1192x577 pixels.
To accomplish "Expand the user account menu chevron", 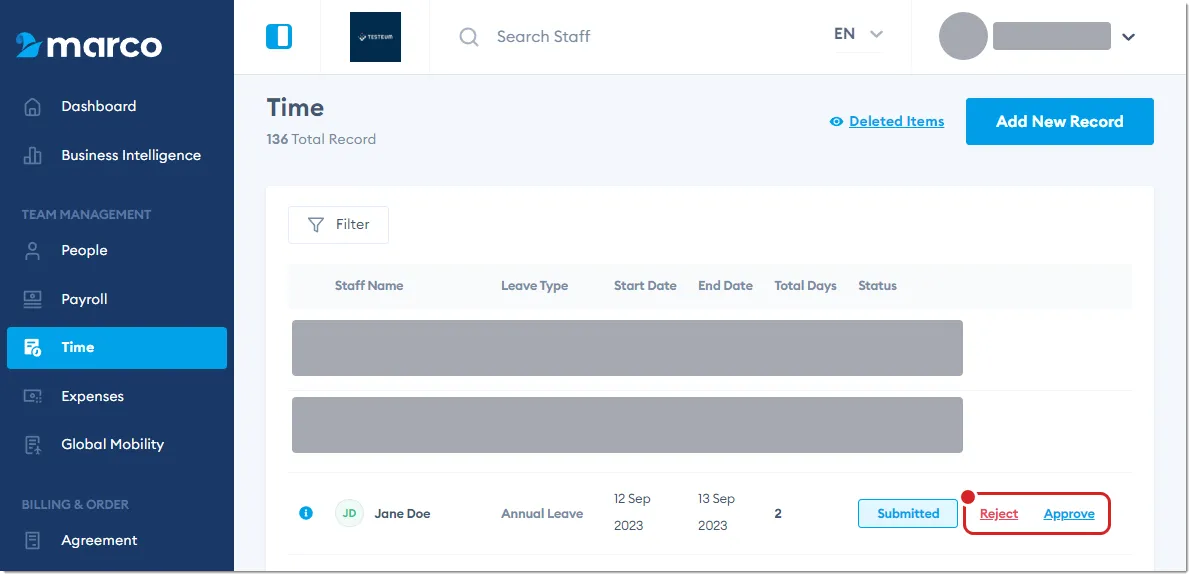I will click(x=1128, y=36).
